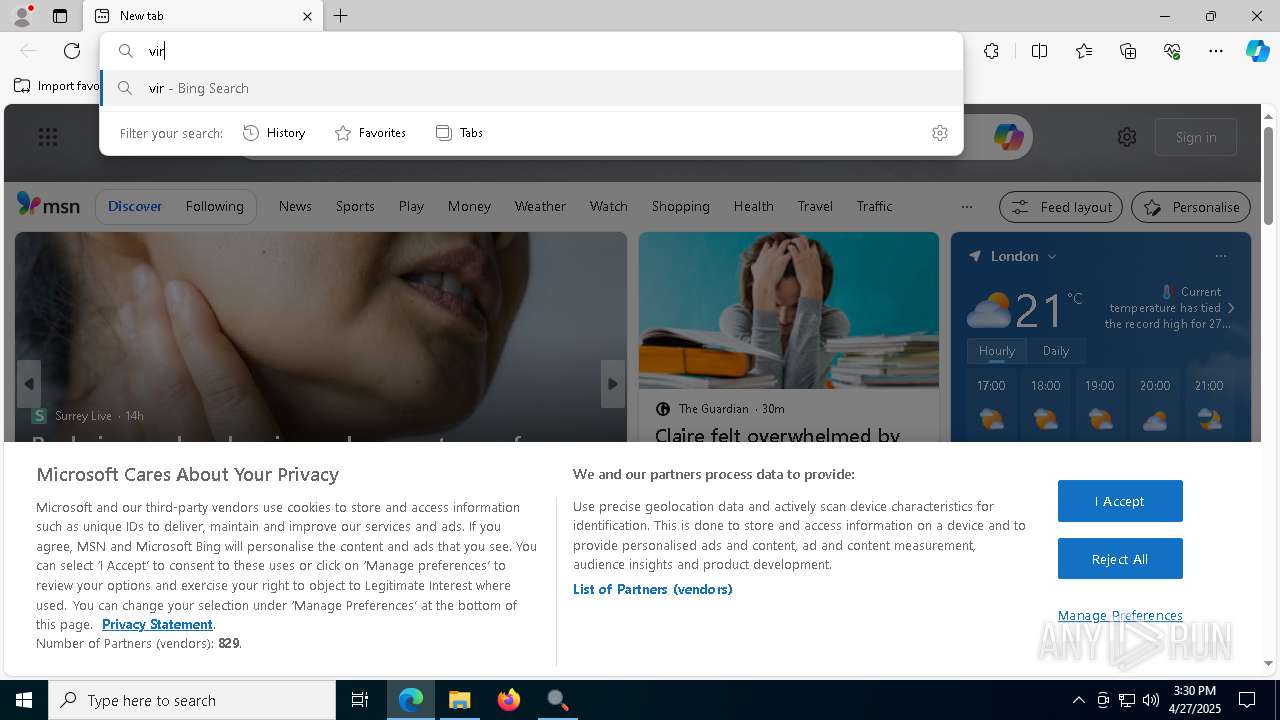Open the volume control in tray

pos(1150,700)
